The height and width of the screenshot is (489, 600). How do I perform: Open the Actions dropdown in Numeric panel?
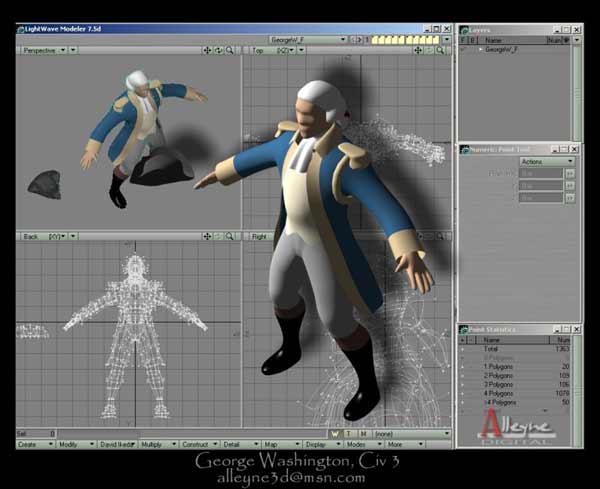[547, 161]
